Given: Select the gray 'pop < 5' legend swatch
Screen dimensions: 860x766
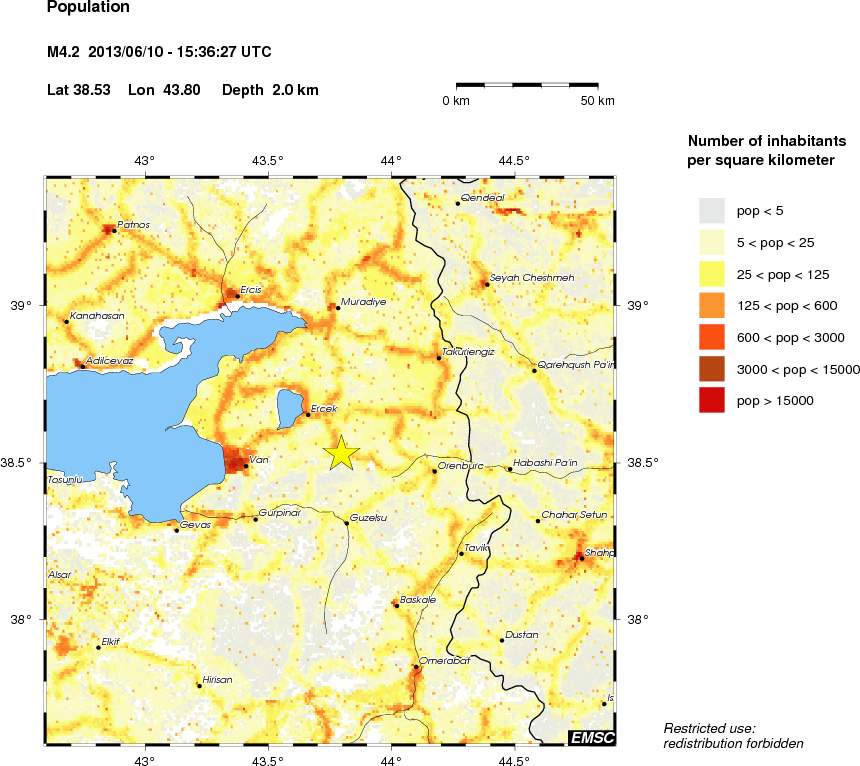Looking at the screenshot, I should (x=711, y=210).
